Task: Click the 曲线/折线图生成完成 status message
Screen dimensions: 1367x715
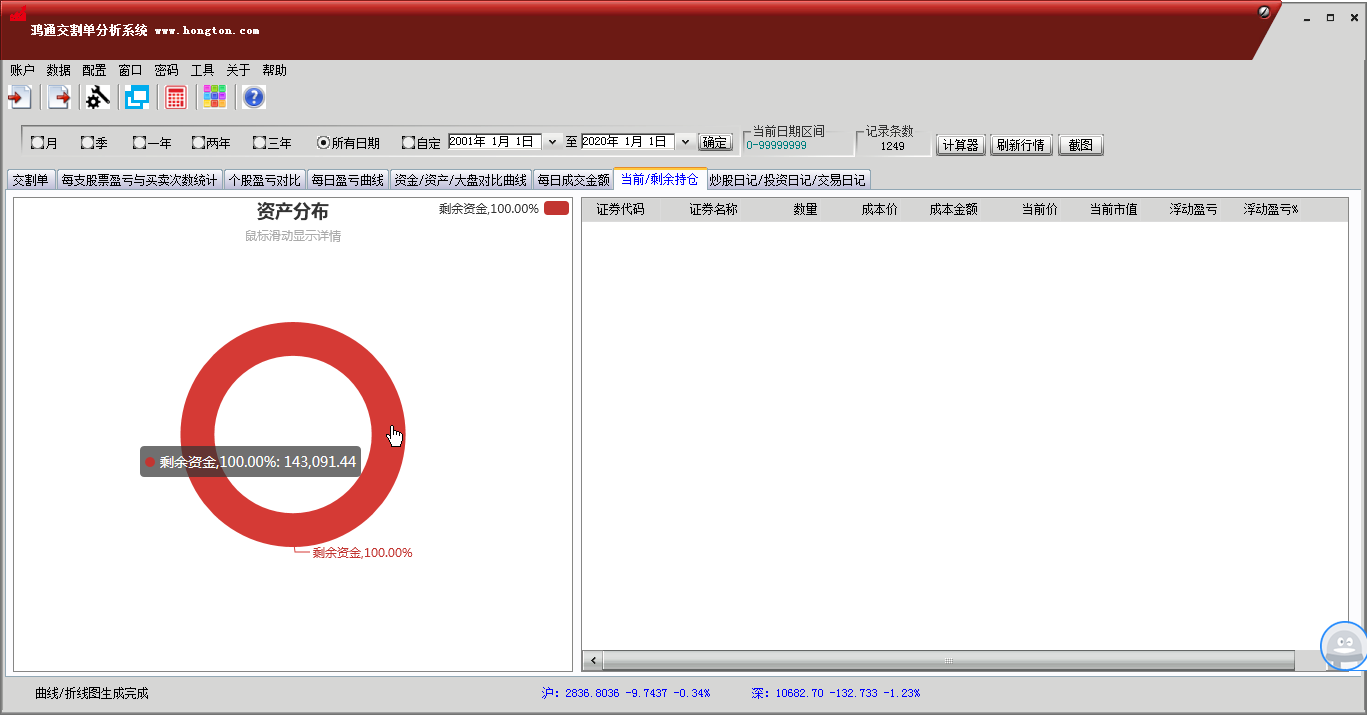Action: pos(91,693)
